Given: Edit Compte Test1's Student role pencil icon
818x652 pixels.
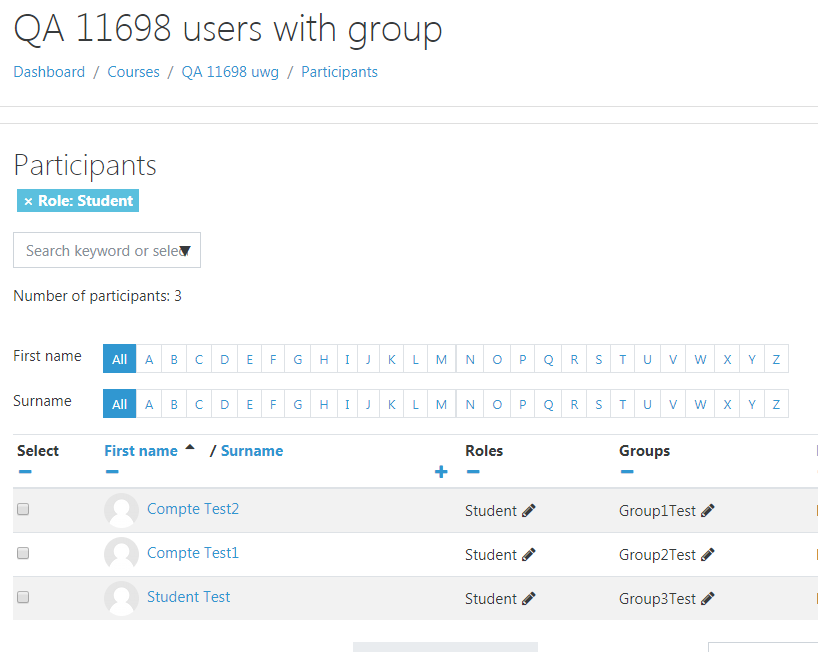Looking at the screenshot, I should tap(528, 554).
